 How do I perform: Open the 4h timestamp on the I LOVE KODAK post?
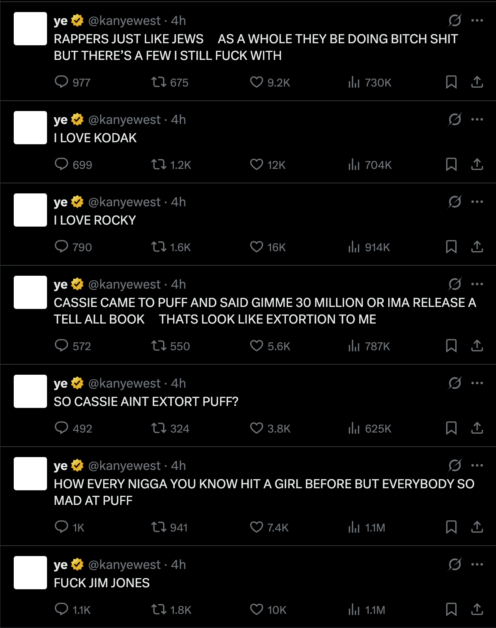(178, 119)
